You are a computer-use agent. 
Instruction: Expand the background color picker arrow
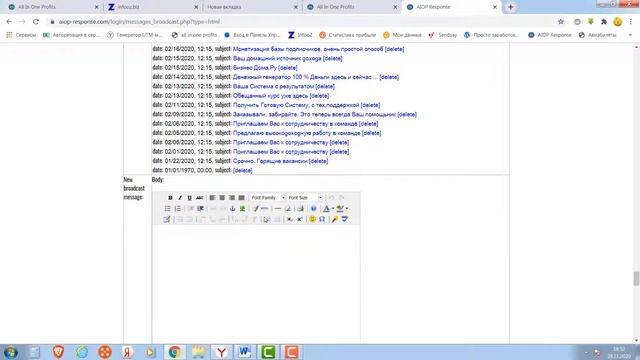click(347, 209)
